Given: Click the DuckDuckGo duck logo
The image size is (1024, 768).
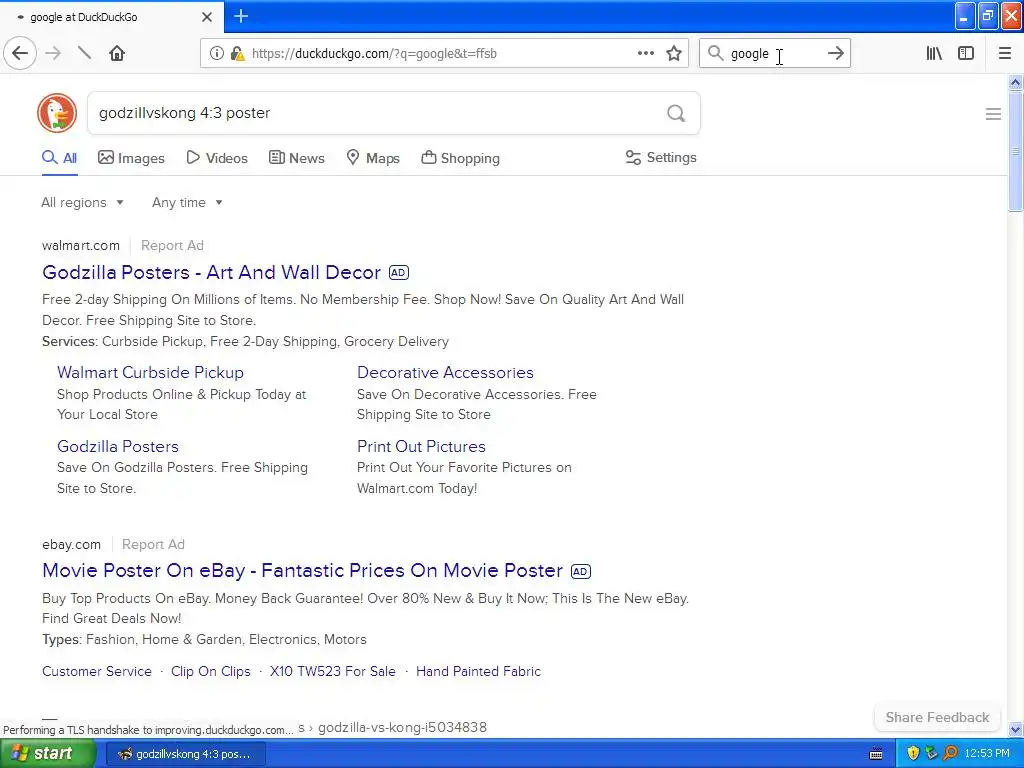Looking at the screenshot, I should click(57, 113).
